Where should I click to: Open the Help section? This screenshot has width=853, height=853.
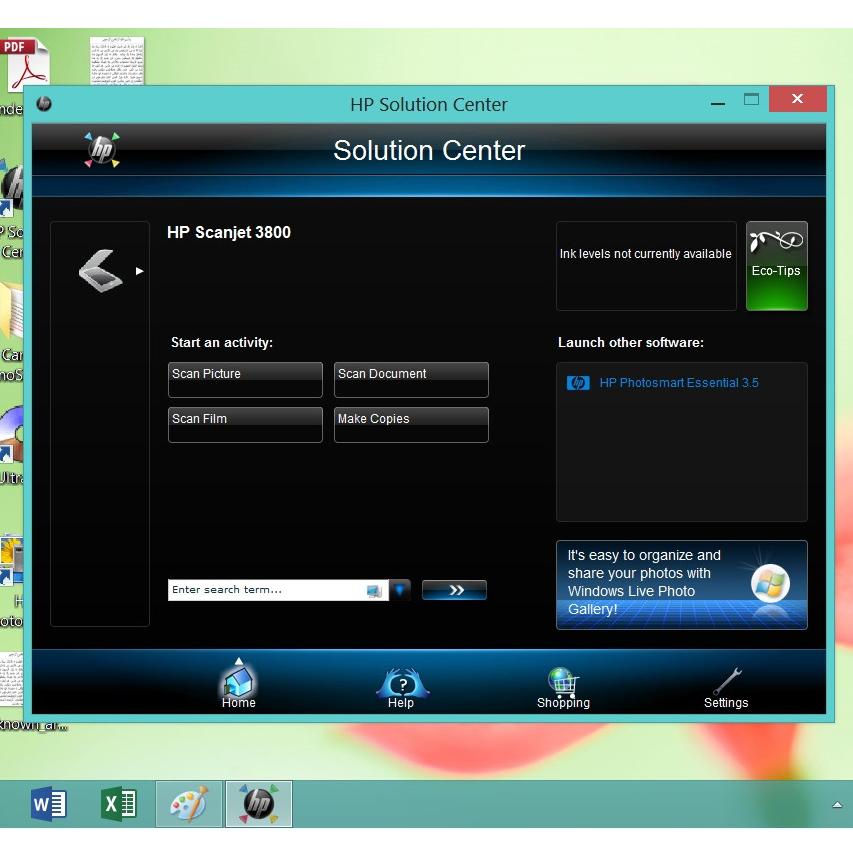pyautogui.click(x=401, y=685)
